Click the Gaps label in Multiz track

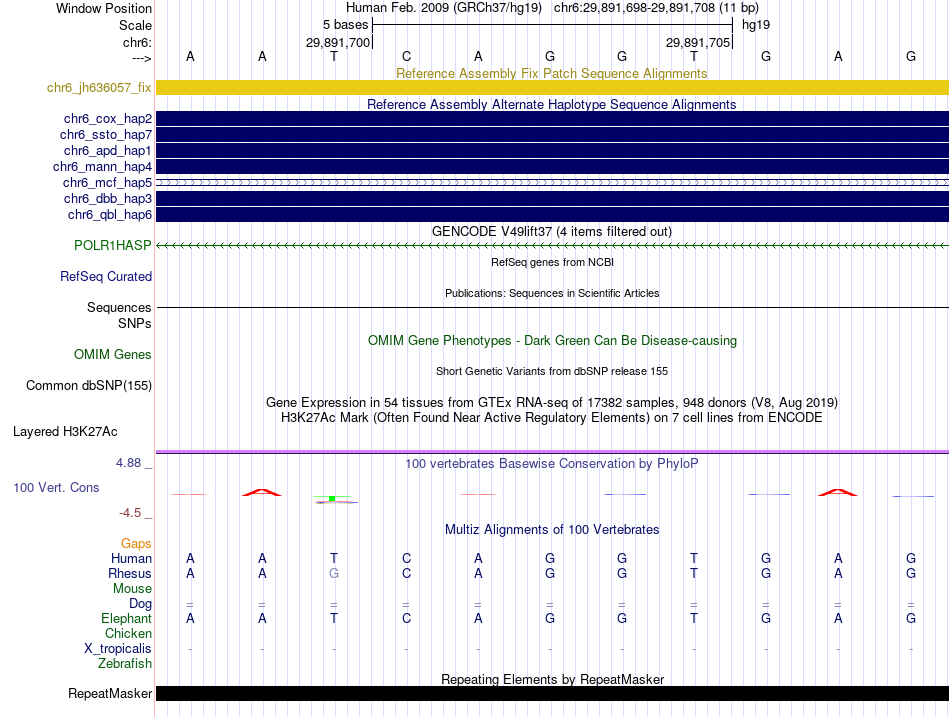(136, 544)
